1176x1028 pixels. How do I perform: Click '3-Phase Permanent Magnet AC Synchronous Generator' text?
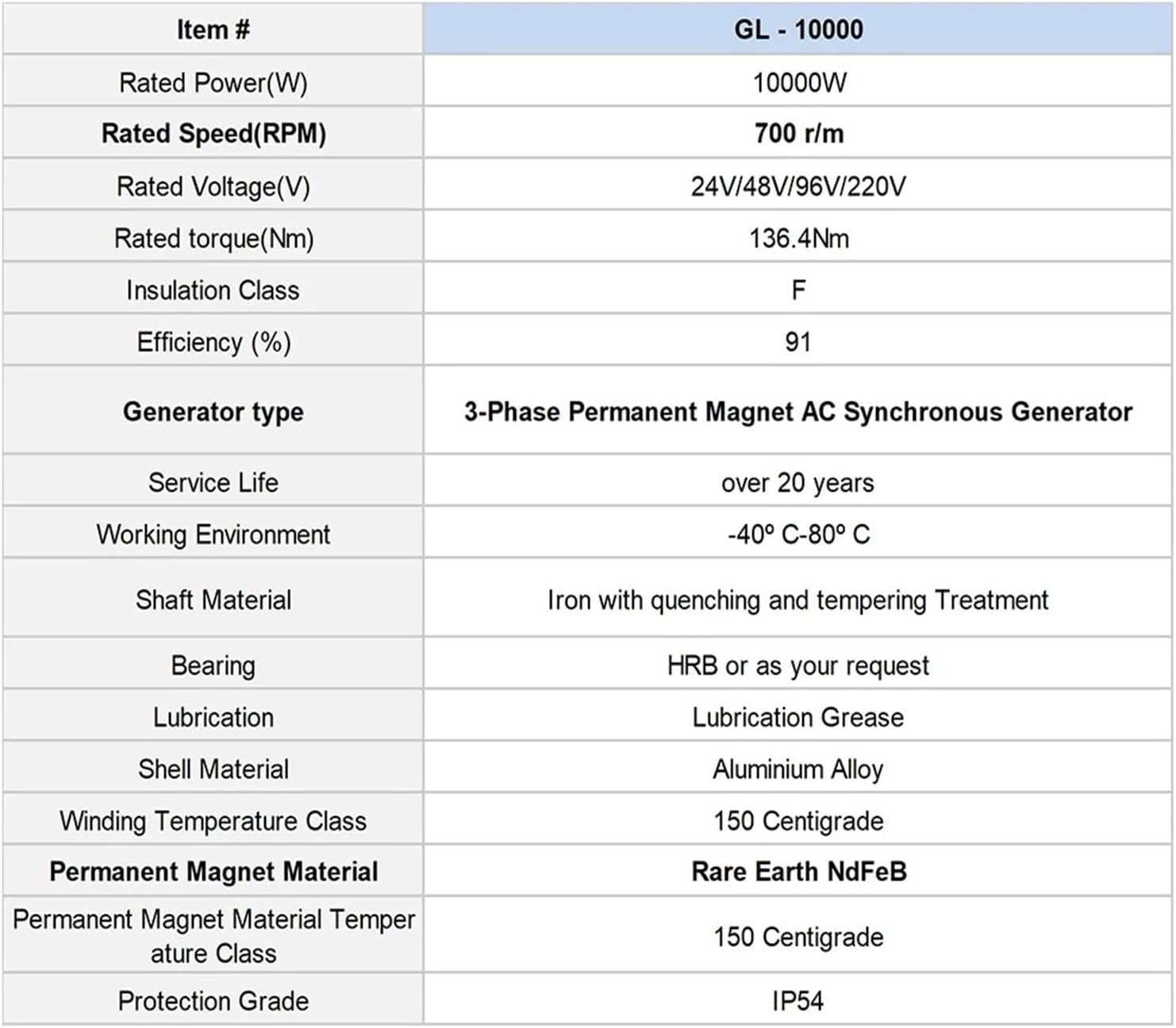pyautogui.click(x=798, y=412)
